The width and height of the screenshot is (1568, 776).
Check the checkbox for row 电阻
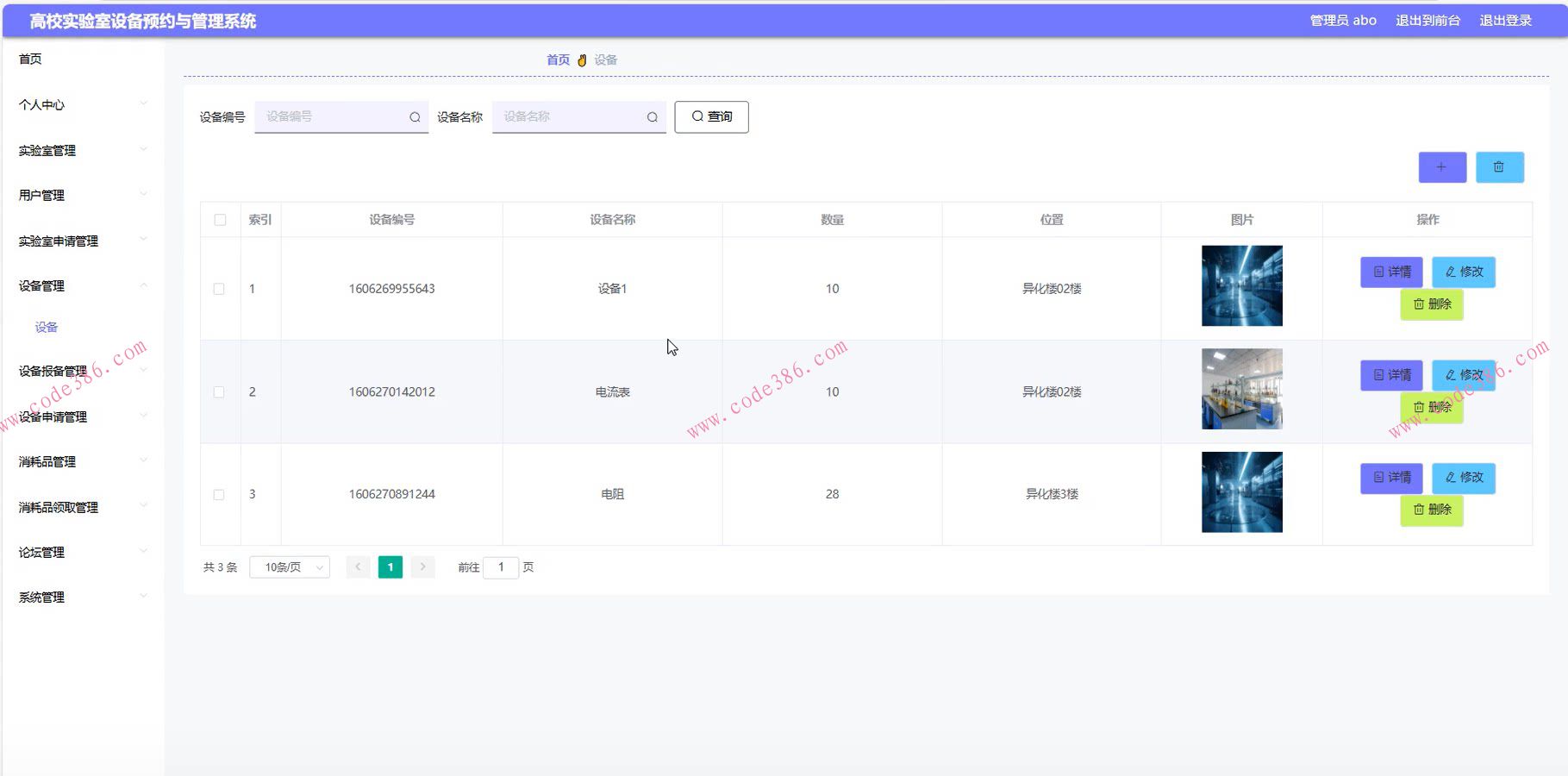(219, 495)
